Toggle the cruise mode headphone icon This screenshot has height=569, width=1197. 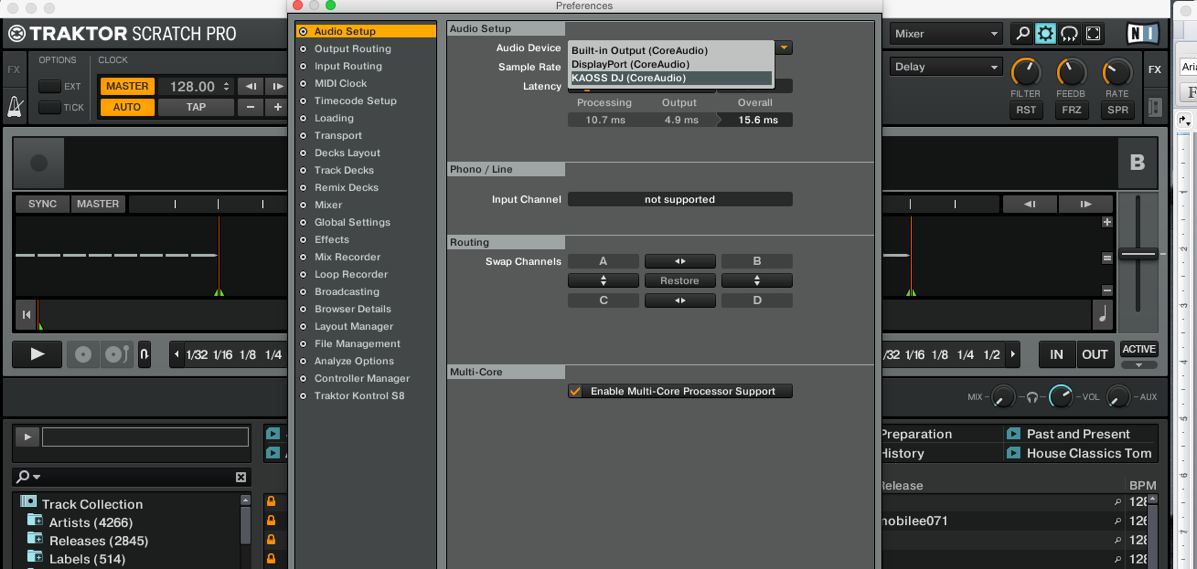click(x=1068, y=34)
